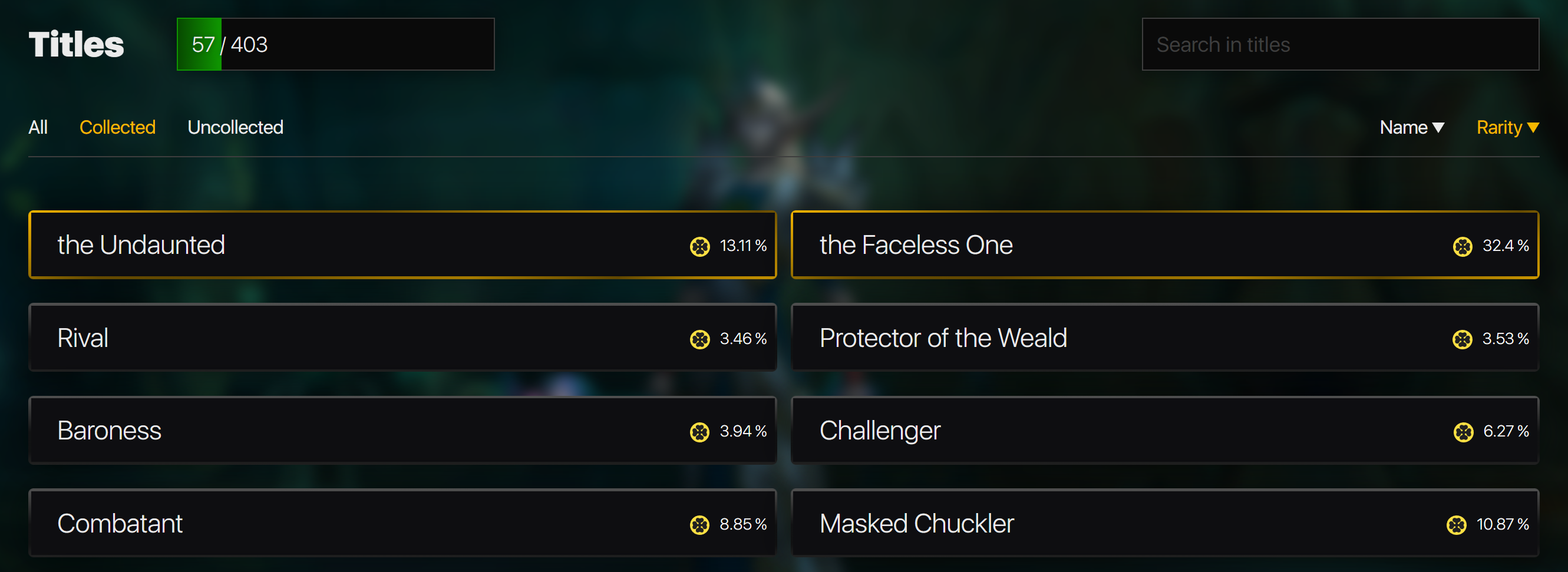Click the rarity icon next to the Faceless One
The width and height of the screenshot is (1568, 572).
[x=1462, y=246]
